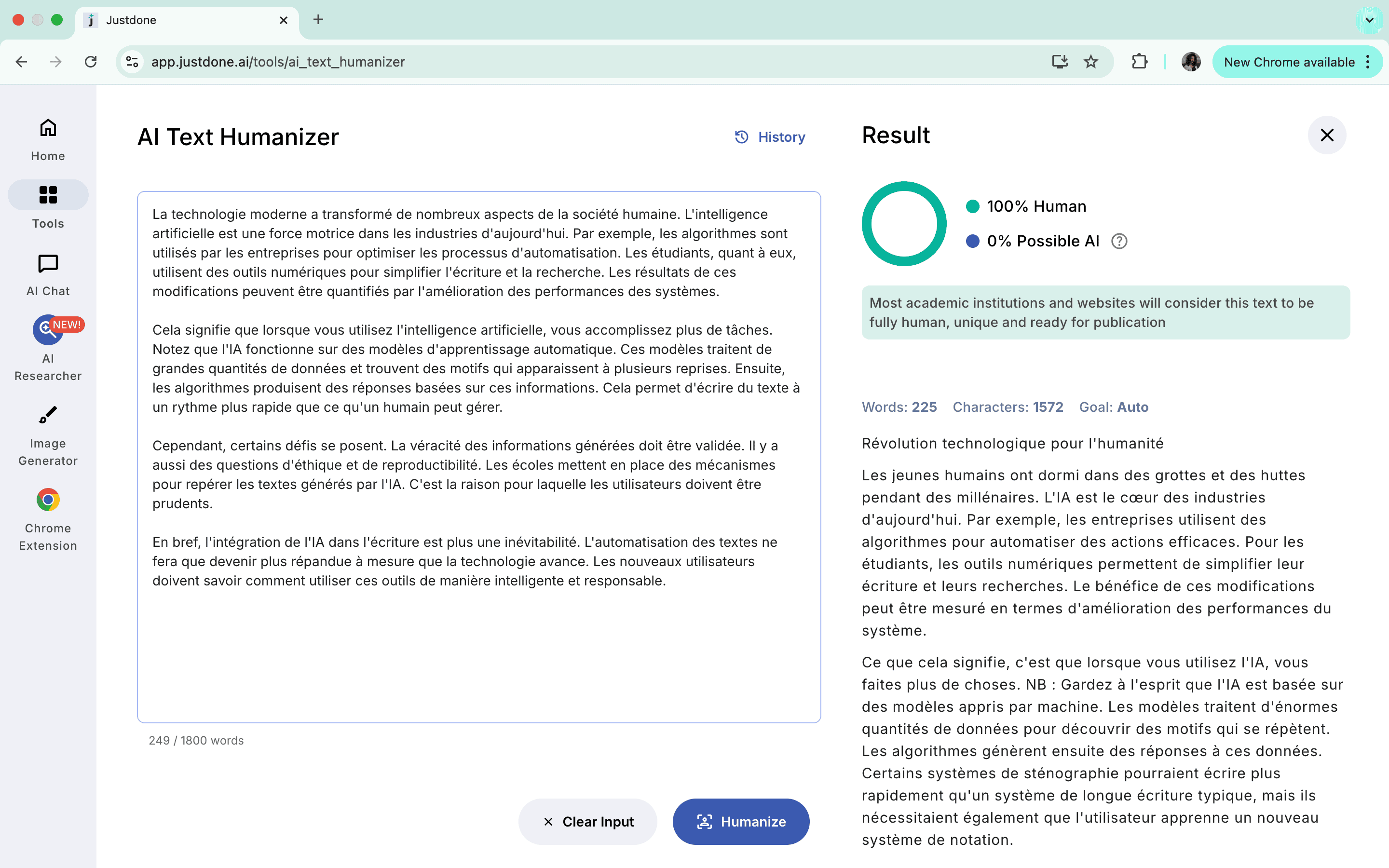Click inside the French text input area
Image resolution: width=1389 pixels, height=868 pixels.
479,457
